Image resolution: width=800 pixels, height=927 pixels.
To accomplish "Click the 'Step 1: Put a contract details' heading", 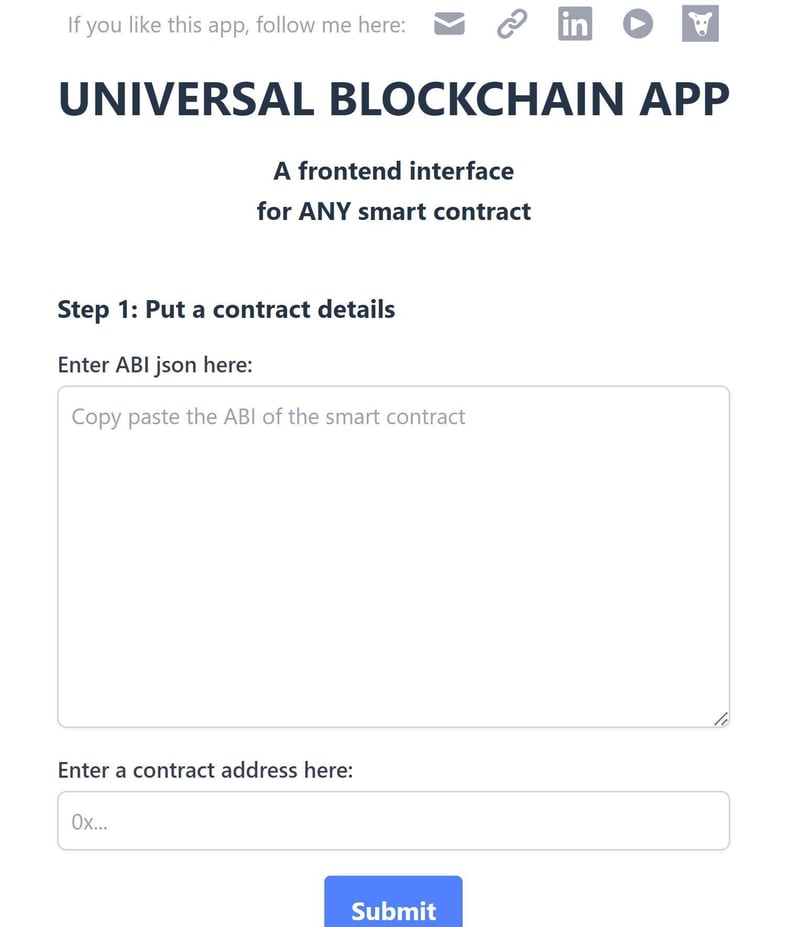I will 226,310.
